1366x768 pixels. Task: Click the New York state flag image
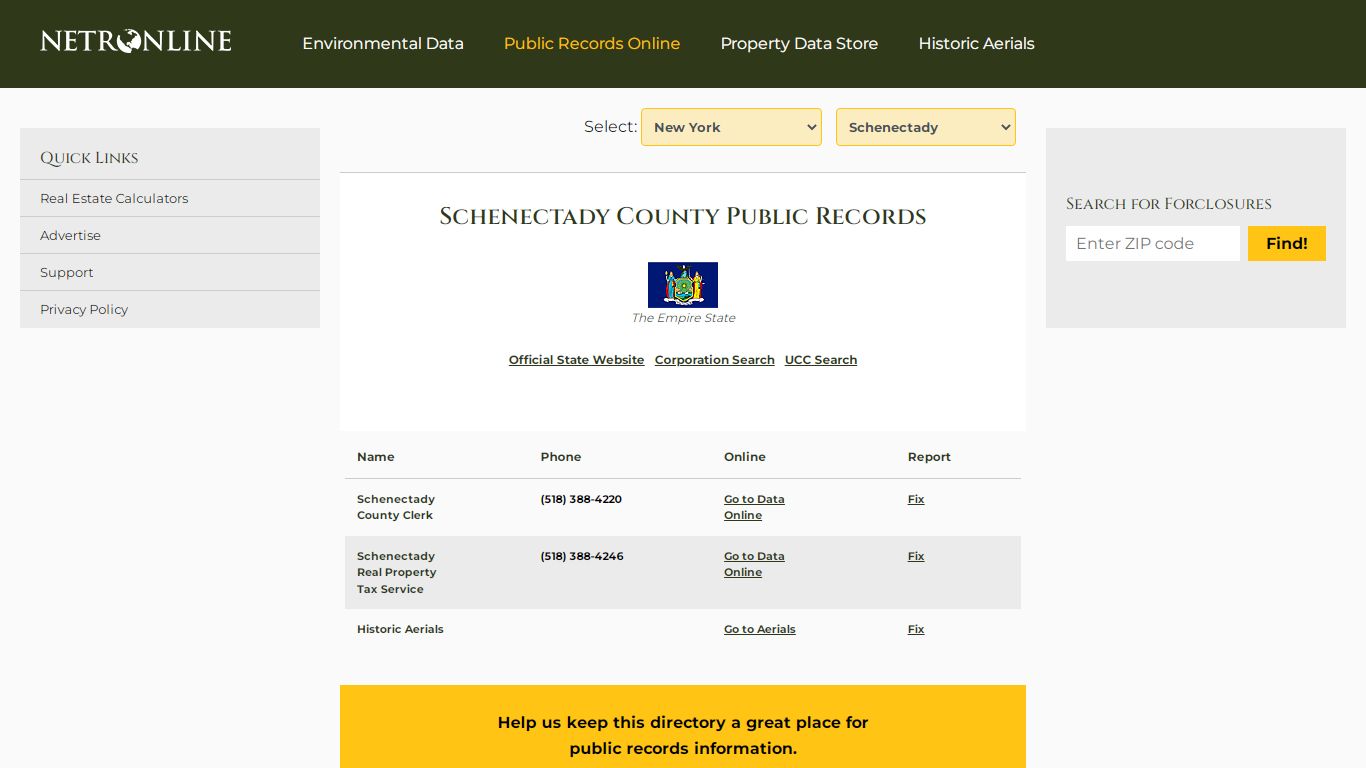coord(683,285)
